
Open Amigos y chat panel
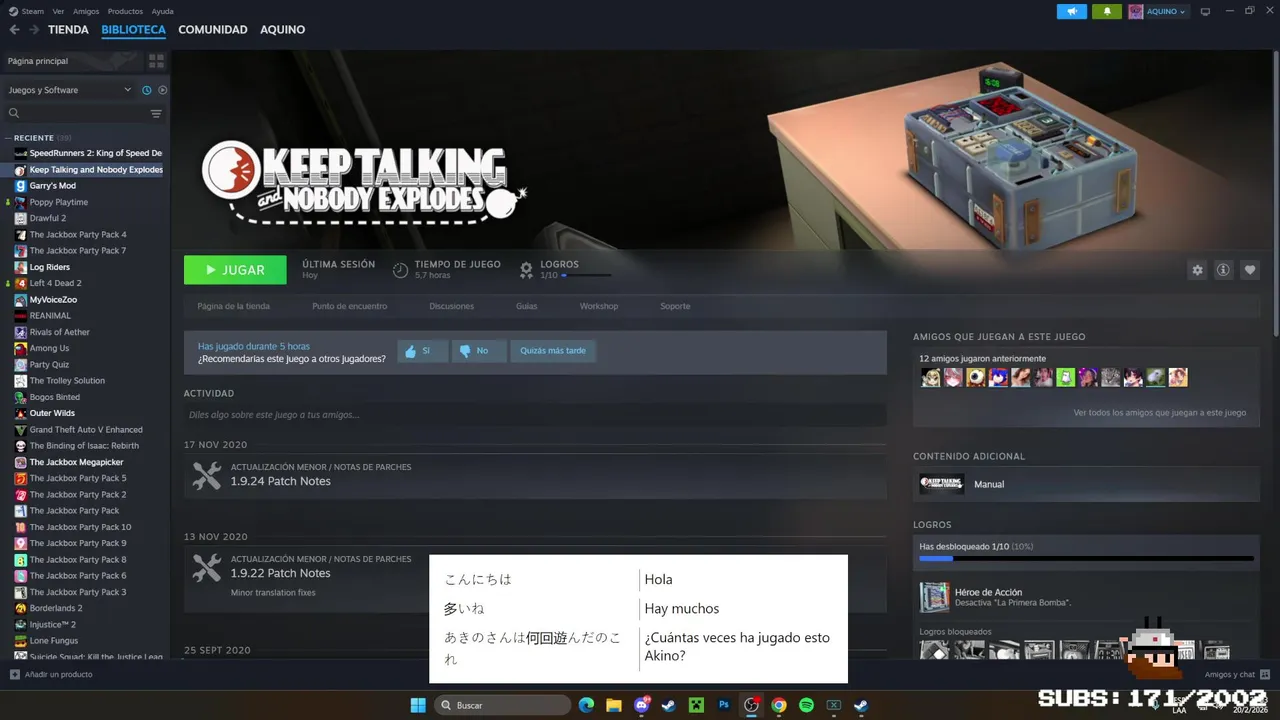tap(1237, 674)
